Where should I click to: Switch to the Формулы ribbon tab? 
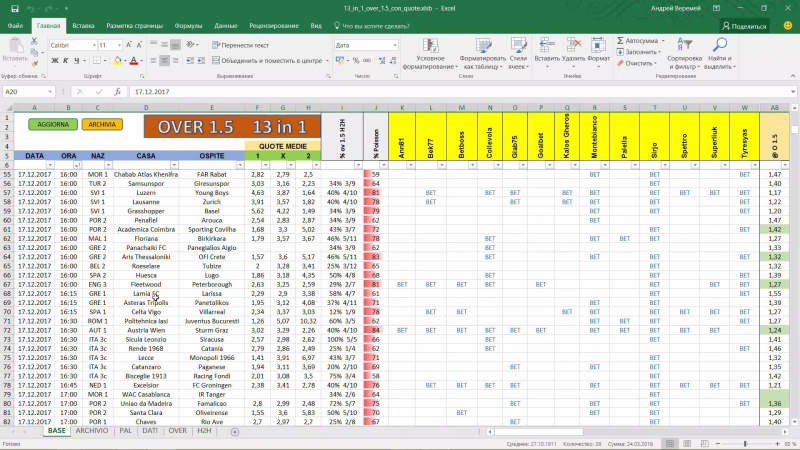[188, 26]
